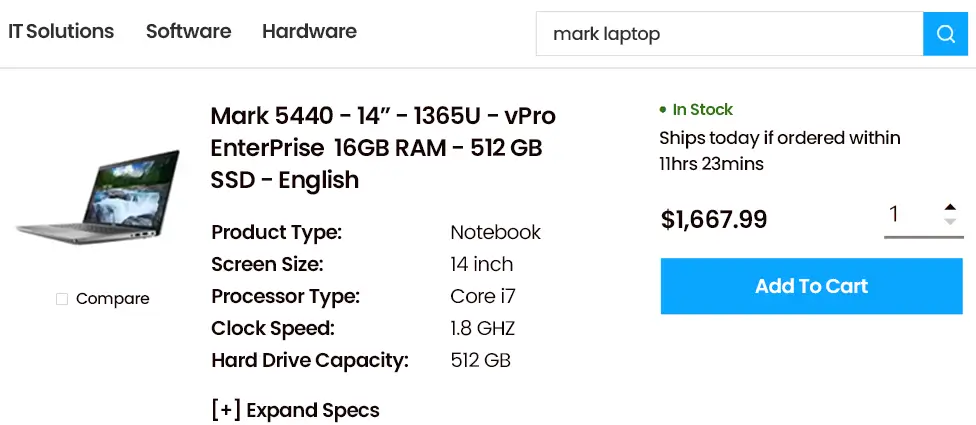Click the In Stock status label
Viewport: 976px width, 425px height.
click(x=701, y=109)
